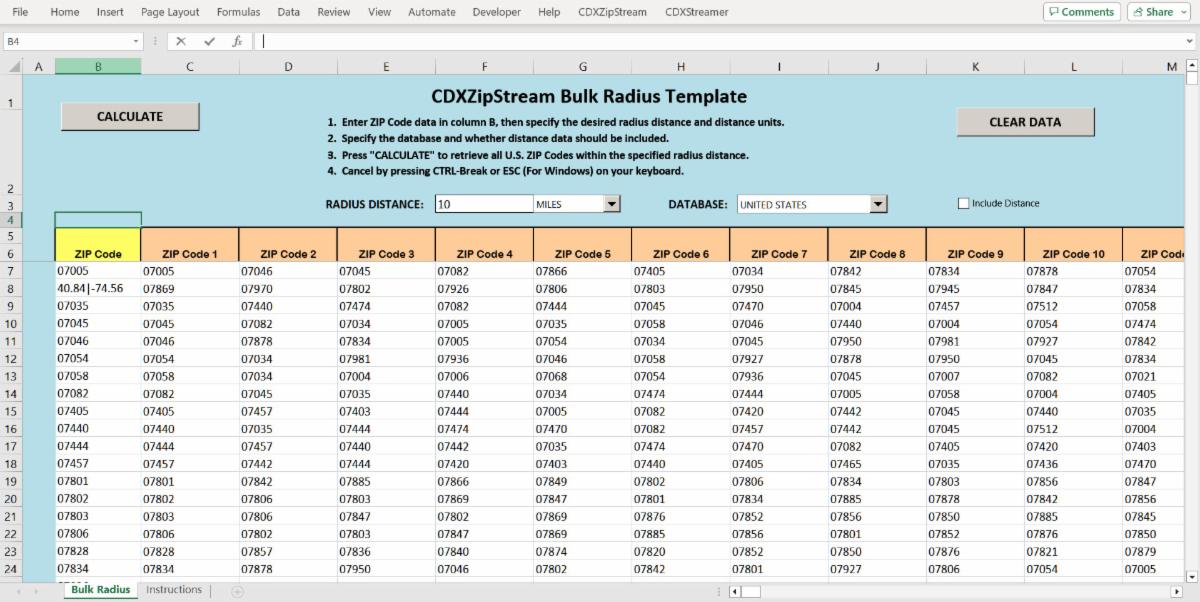Click the CALCULATE button
Viewport: 1200px width, 602px height.
(130, 116)
